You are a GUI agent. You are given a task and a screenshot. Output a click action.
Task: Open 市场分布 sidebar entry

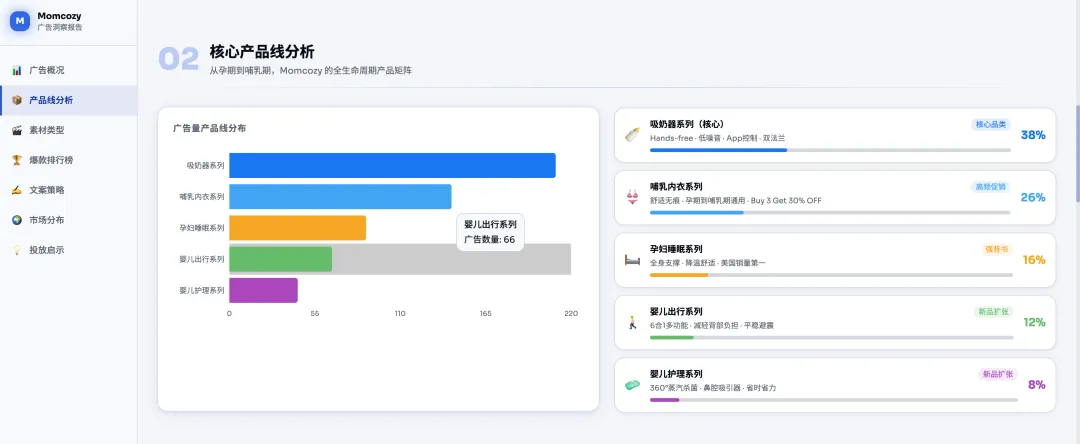point(69,220)
